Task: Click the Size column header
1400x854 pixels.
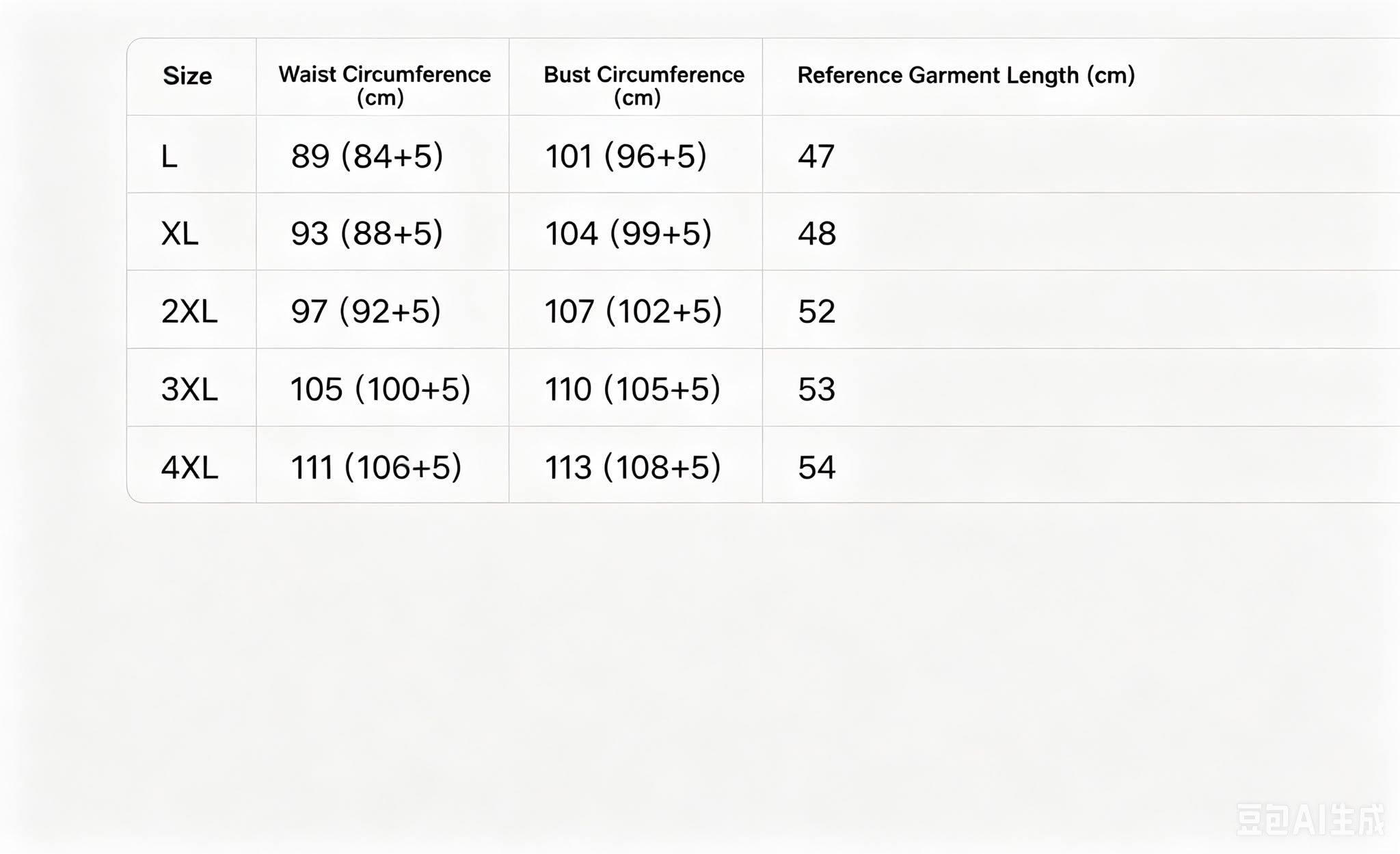Action: 187,76
